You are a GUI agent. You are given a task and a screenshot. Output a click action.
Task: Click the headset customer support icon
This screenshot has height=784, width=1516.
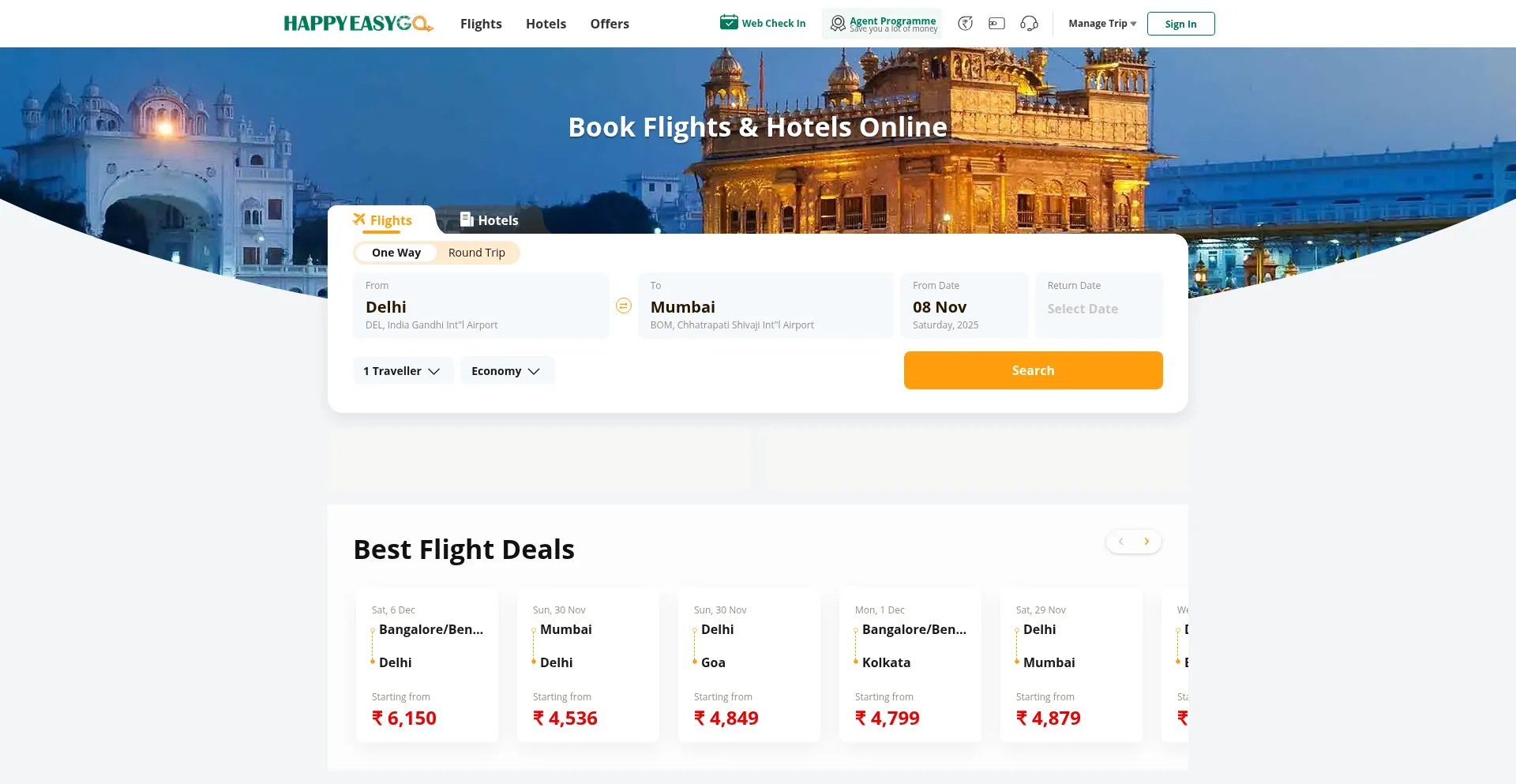(x=1029, y=24)
